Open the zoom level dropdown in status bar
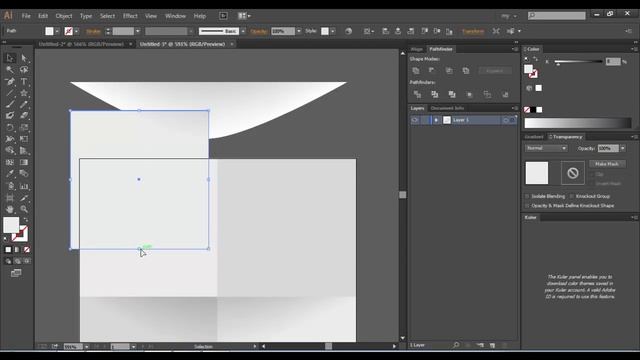Viewport: 640px width, 360px height. 87,347
